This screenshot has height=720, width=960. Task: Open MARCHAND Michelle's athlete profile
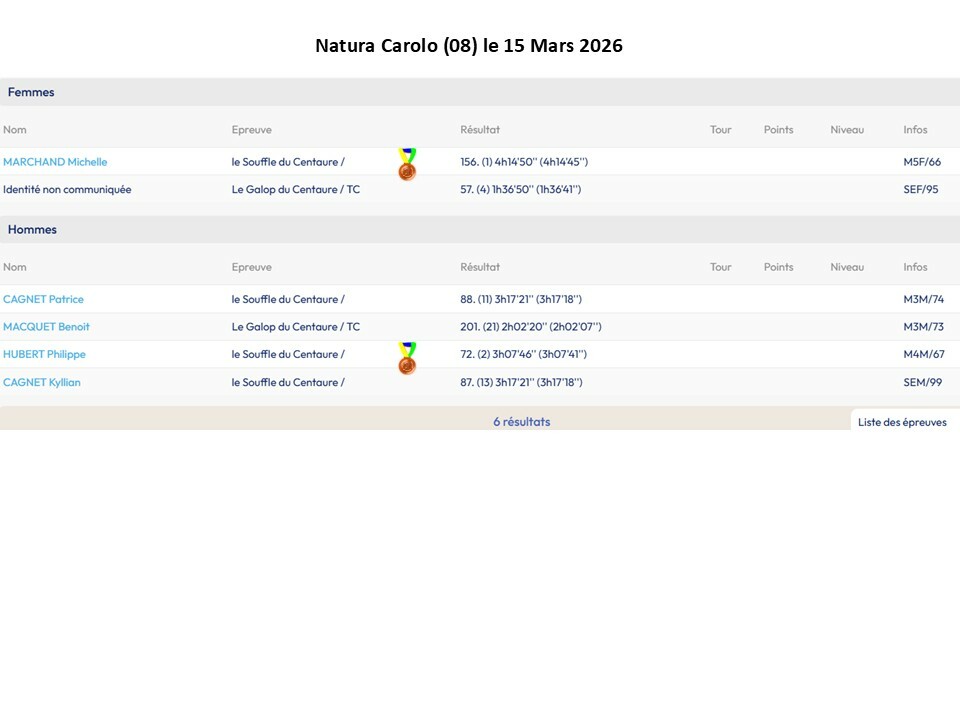55,162
